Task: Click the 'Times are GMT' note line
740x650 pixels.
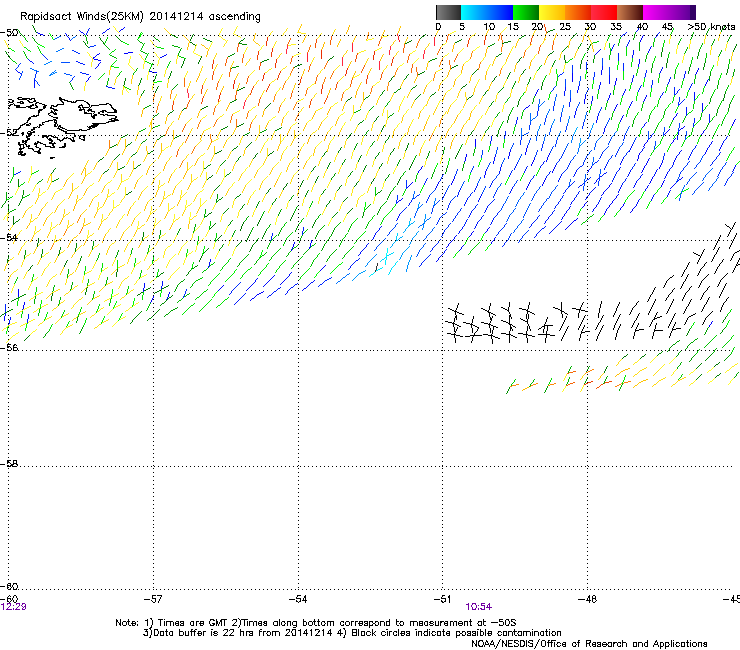Action: click(x=315, y=623)
